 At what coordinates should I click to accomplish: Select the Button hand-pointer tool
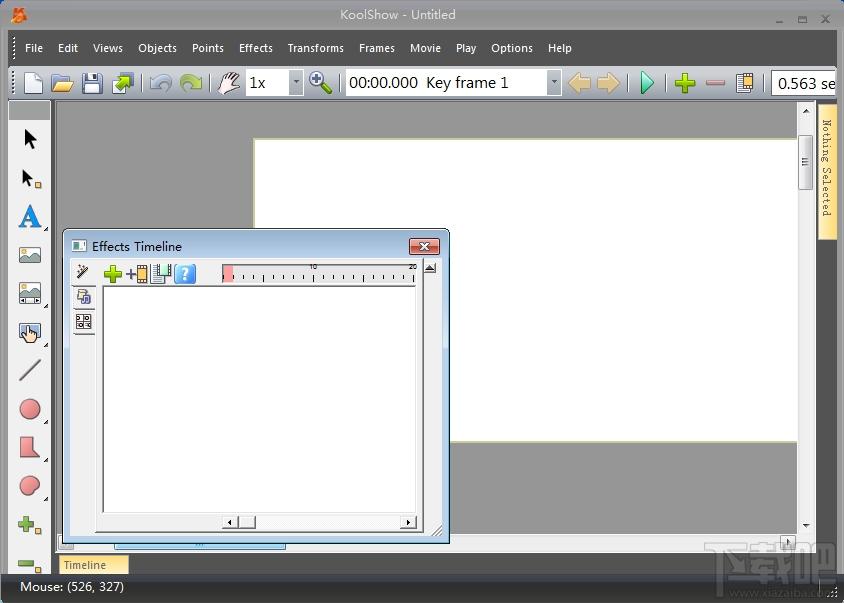[x=30, y=333]
